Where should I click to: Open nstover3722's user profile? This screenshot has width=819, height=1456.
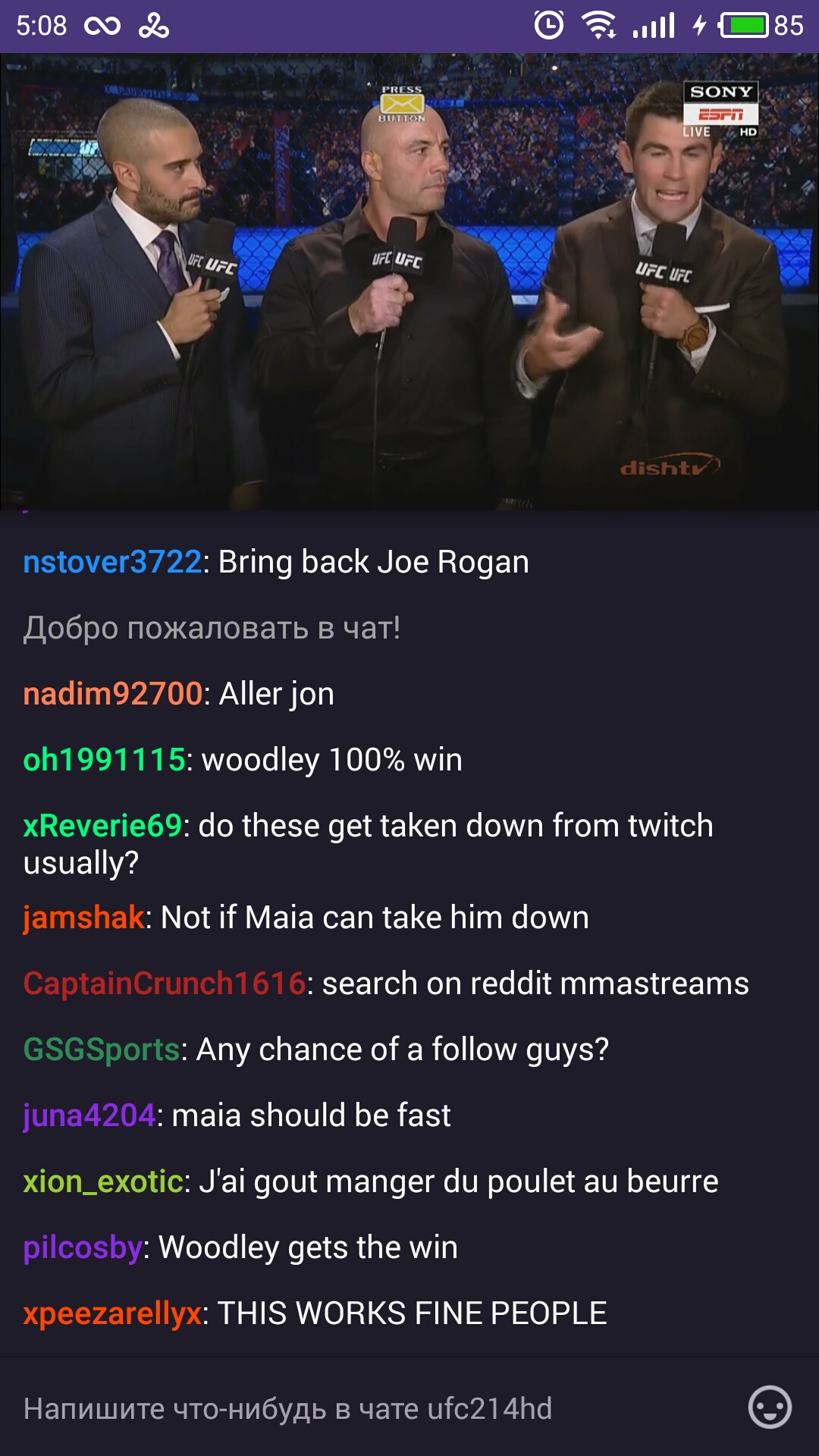(x=112, y=562)
